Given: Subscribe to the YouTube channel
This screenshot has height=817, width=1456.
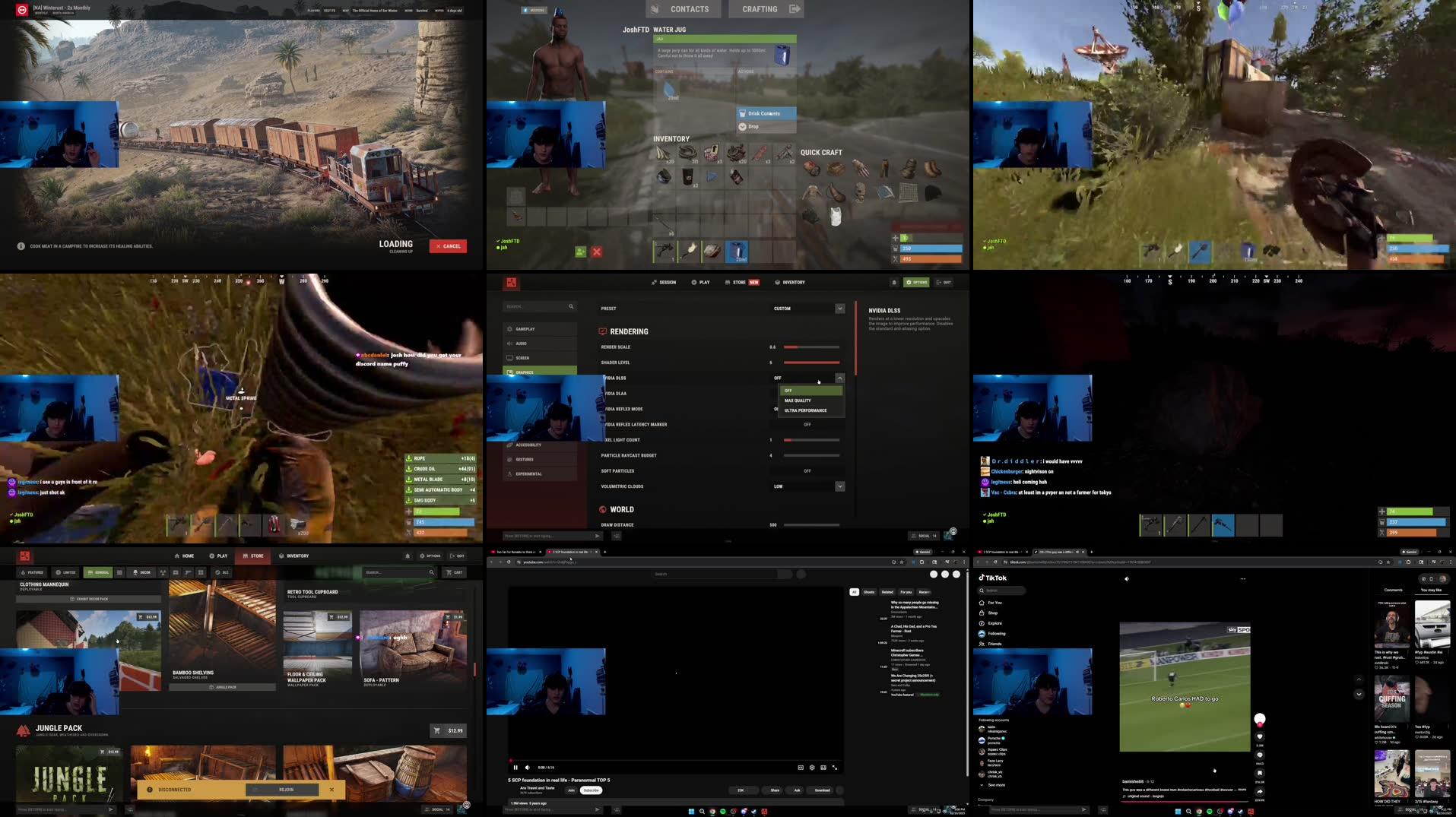Looking at the screenshot, I should (x=591, y=790).
